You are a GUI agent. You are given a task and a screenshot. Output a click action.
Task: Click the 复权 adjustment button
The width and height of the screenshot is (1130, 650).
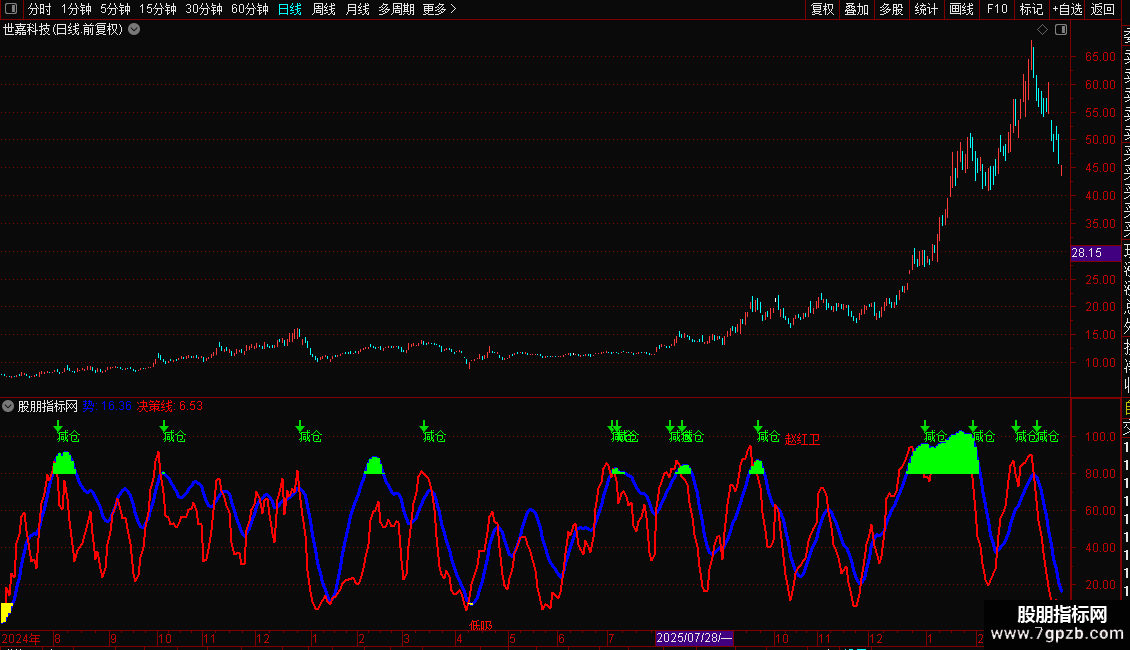(823, 10)
